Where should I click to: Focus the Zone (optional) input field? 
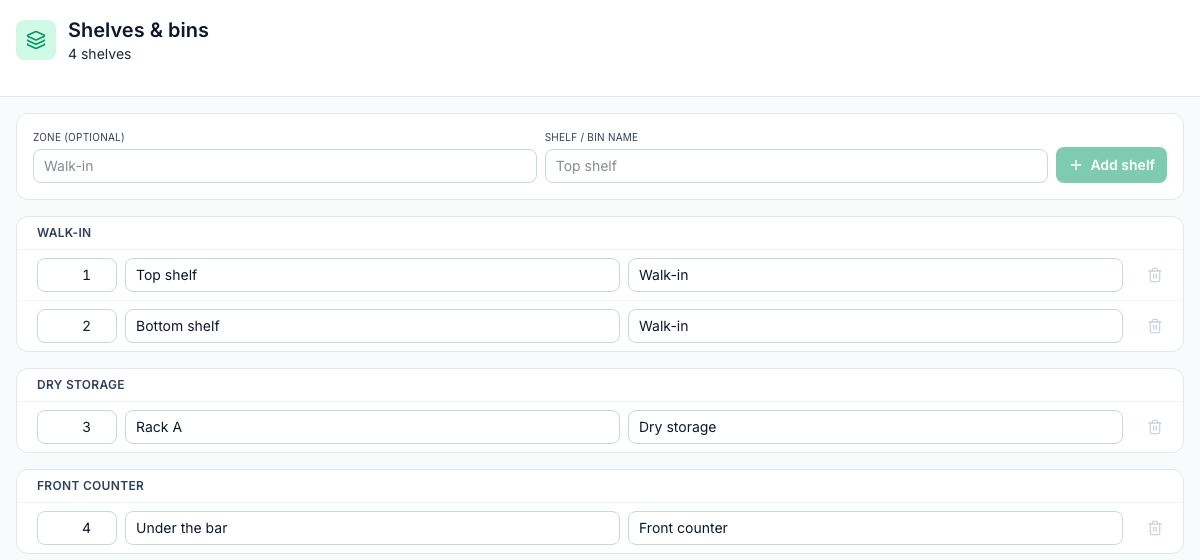(x=285, y=166)
